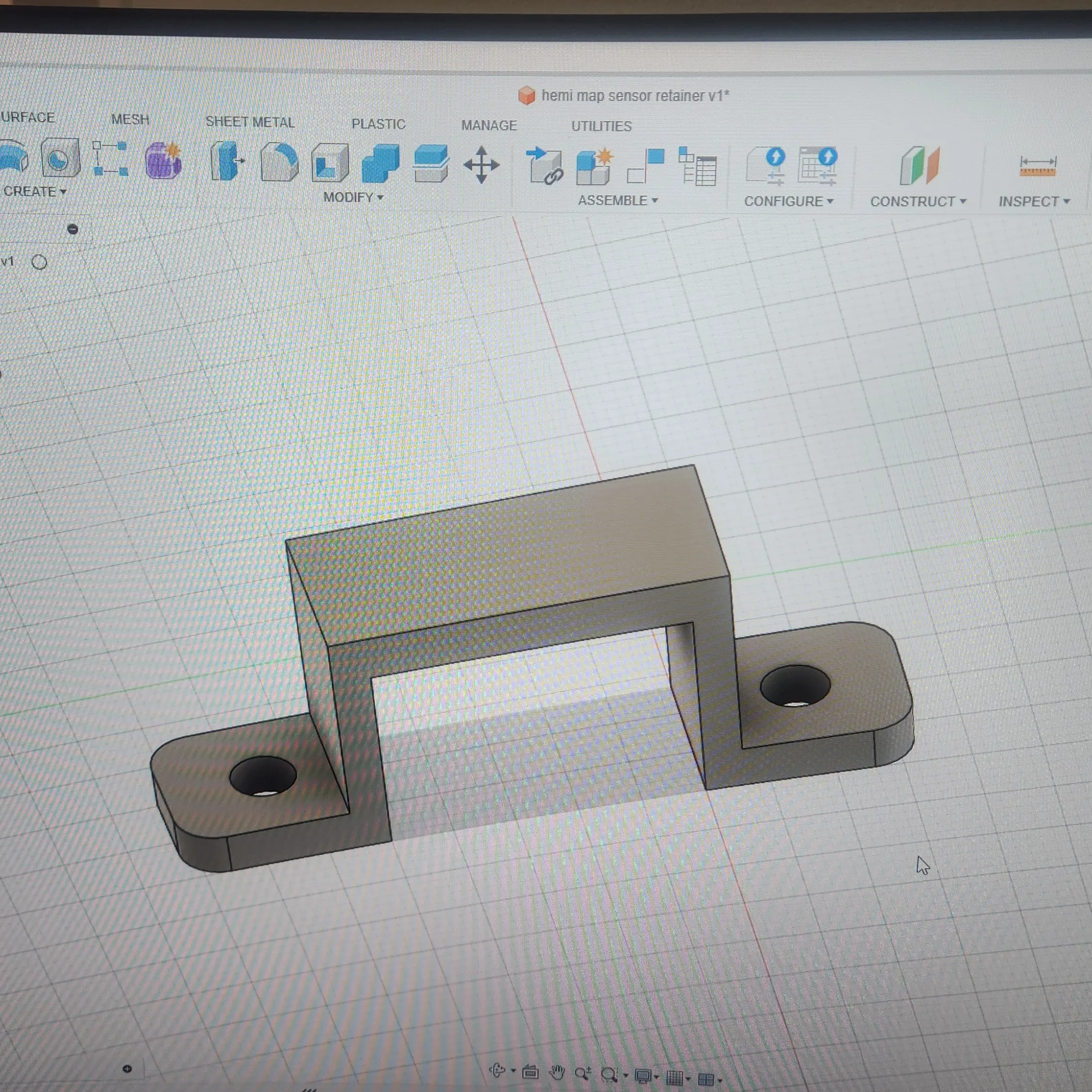Collapse the browser panel with minus button

72,229
